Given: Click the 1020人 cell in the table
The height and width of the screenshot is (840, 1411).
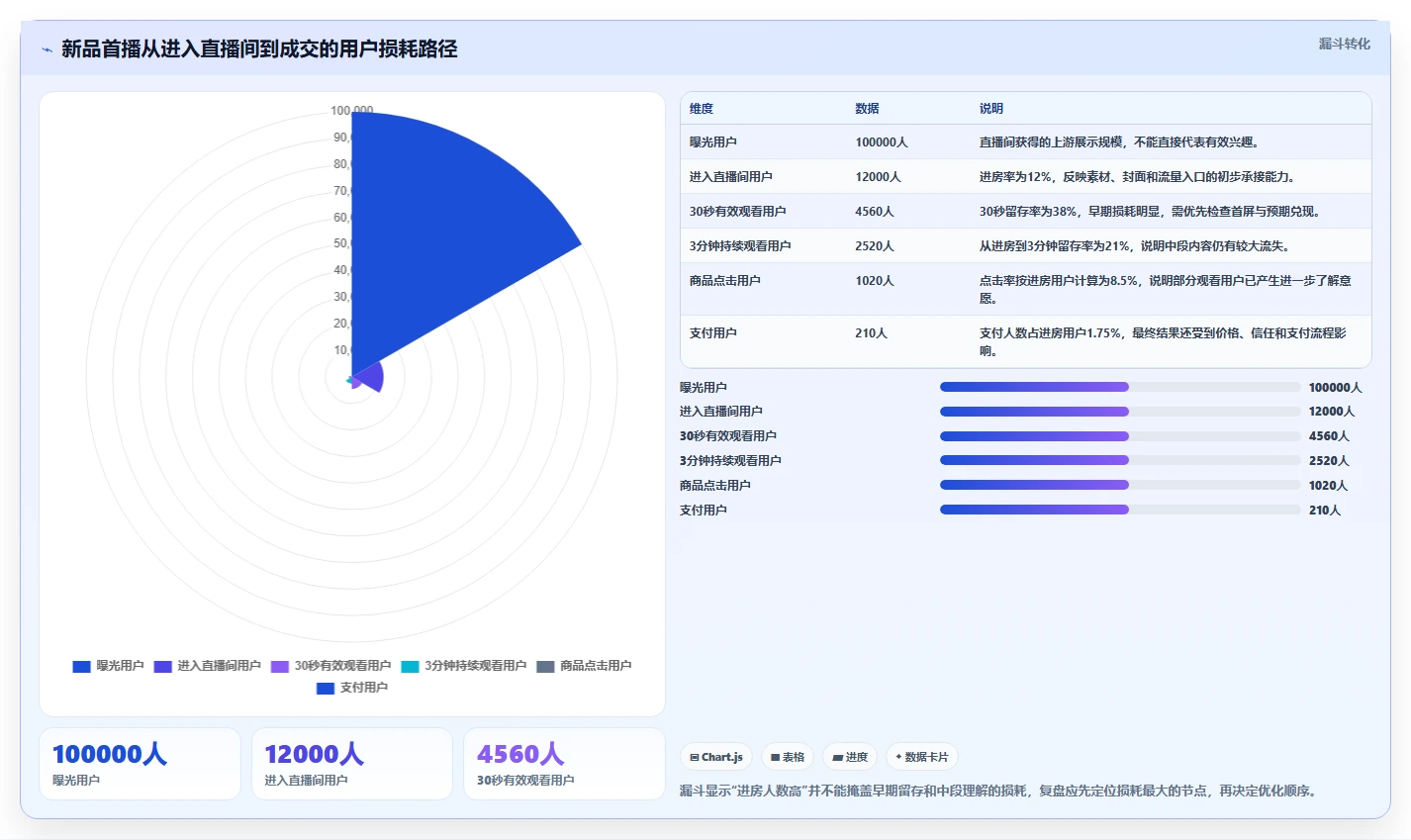Looking at the screenshot, I should coord(875,281).
